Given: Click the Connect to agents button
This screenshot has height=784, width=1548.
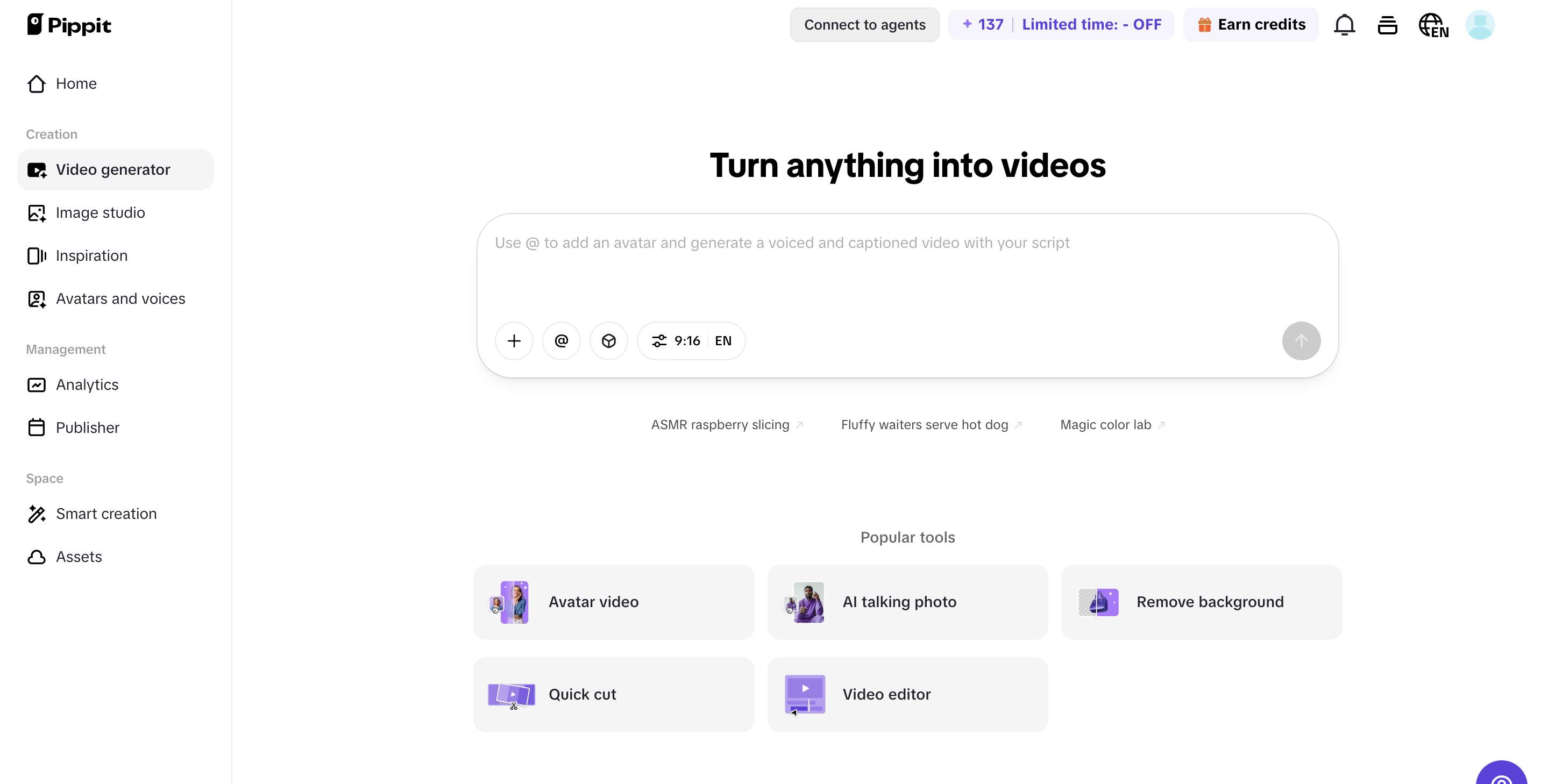Looking at the screenshot, I should click(864, 25).
